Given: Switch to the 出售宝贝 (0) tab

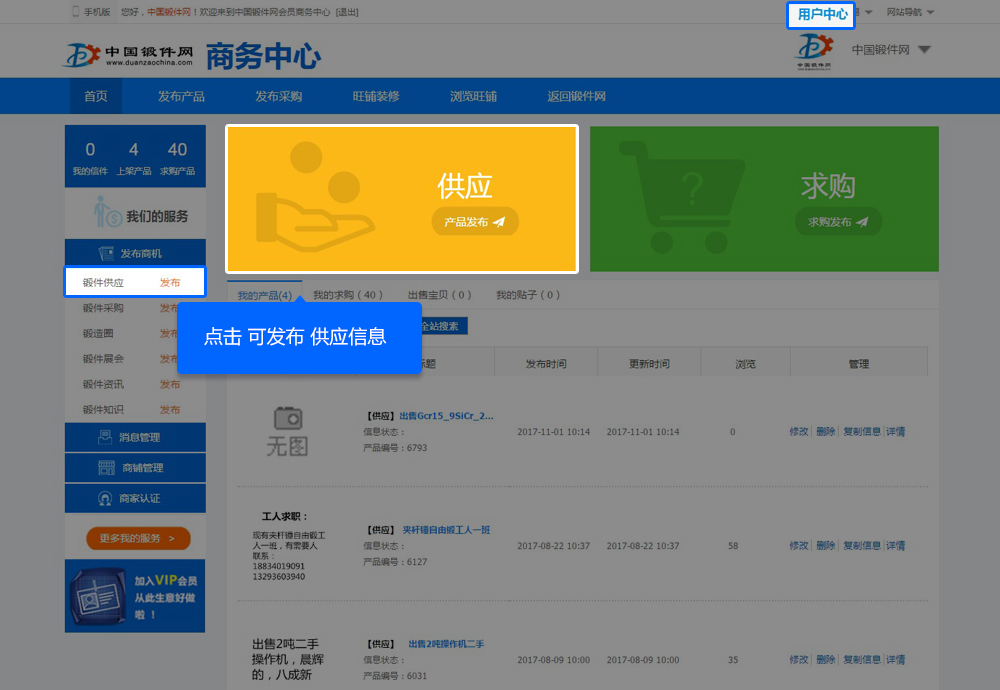Looking at the screenshot, I should [x=439, y=295].
